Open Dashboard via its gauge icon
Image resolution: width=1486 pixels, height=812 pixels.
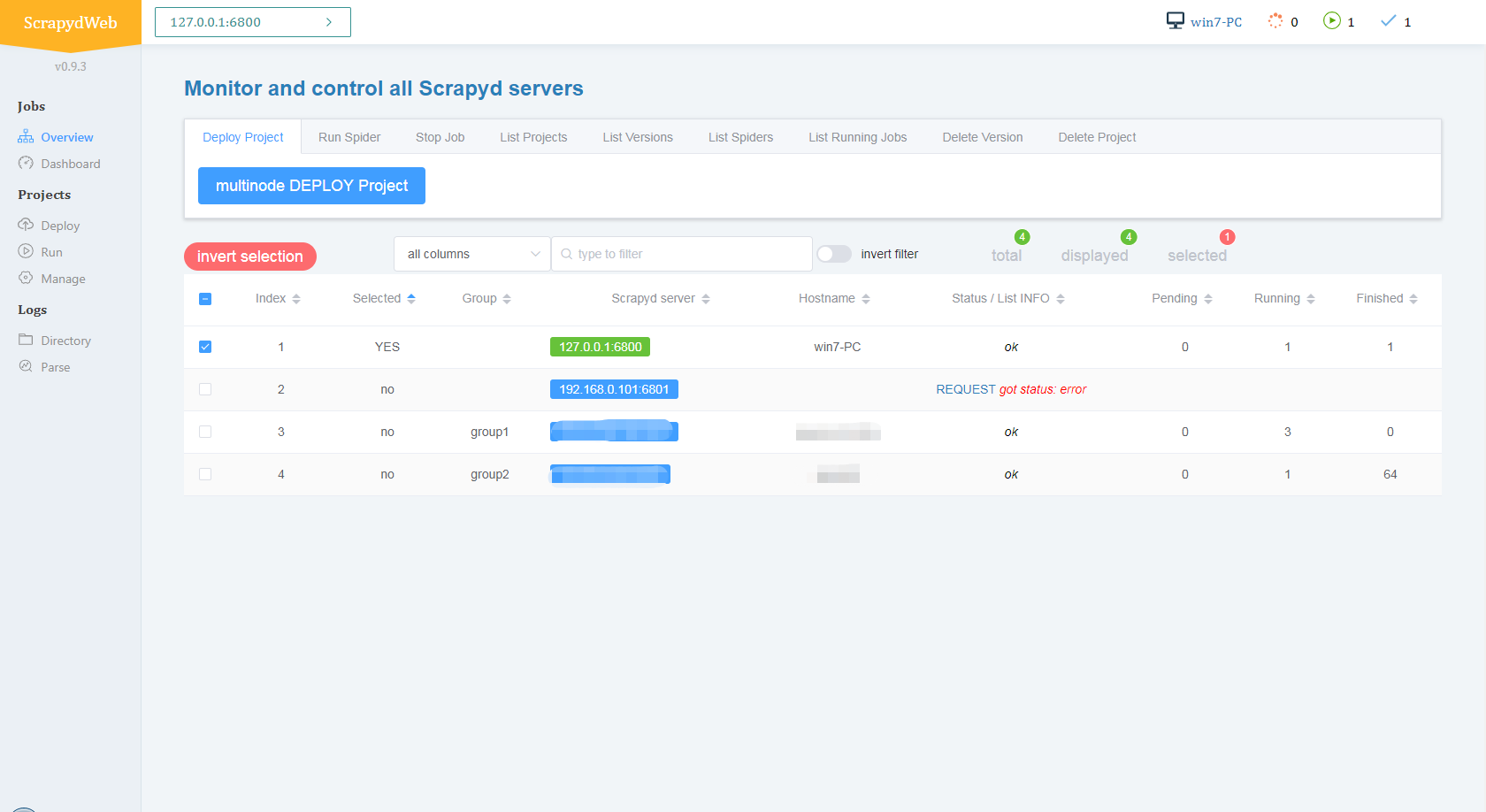click(26, 164)
